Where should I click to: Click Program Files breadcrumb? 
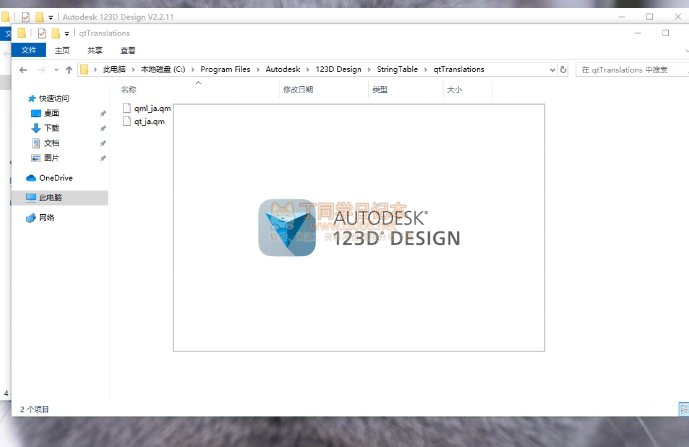225,69
